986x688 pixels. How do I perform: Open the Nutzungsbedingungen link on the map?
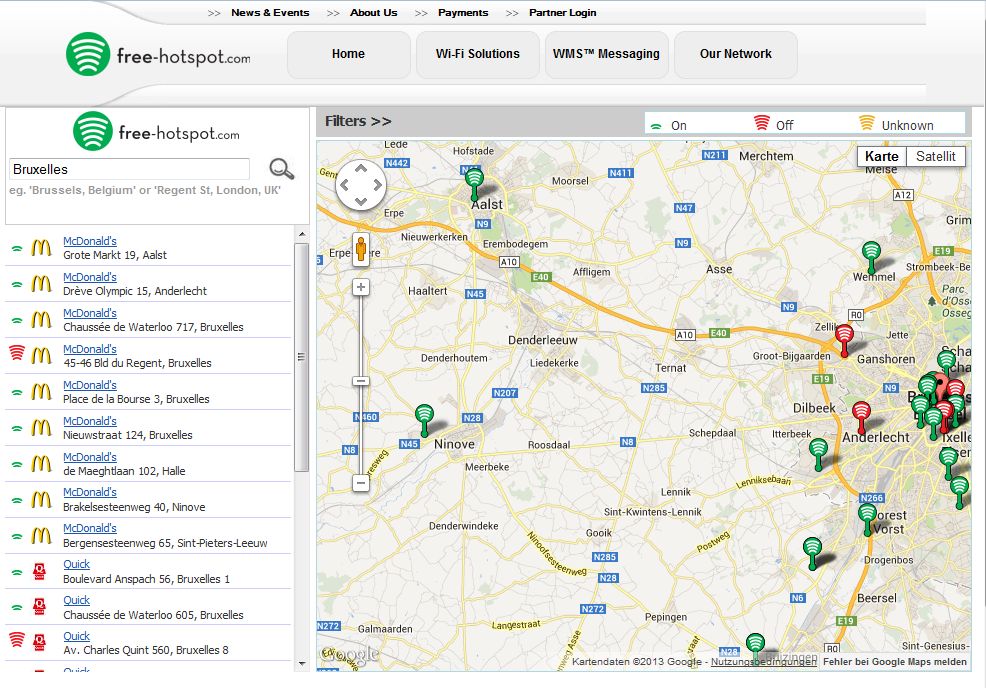pyautogui.click(x=763, y=662)
